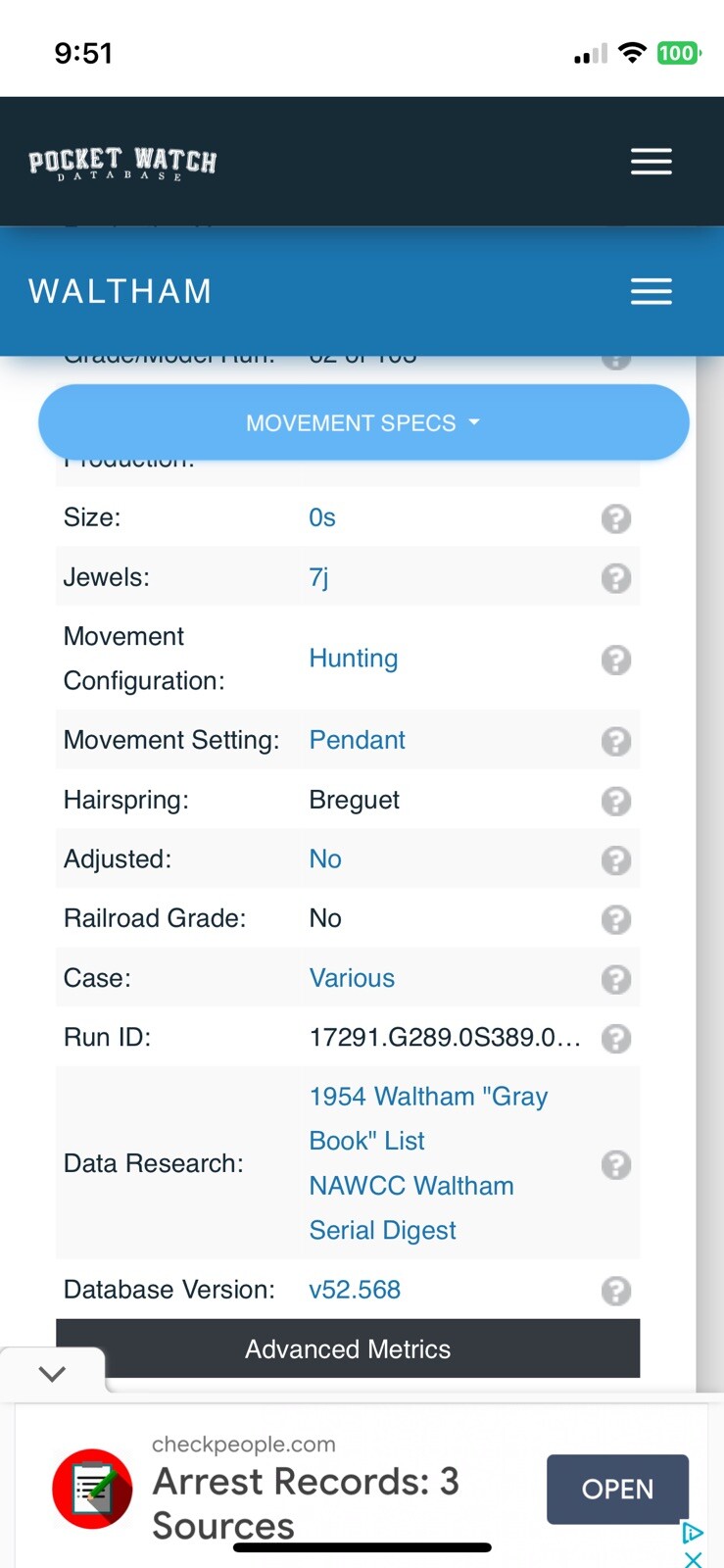Click the help icon beside Run ID
Image resolution: width=724 pixels, height=1568 pixels.
(615, 1038)
